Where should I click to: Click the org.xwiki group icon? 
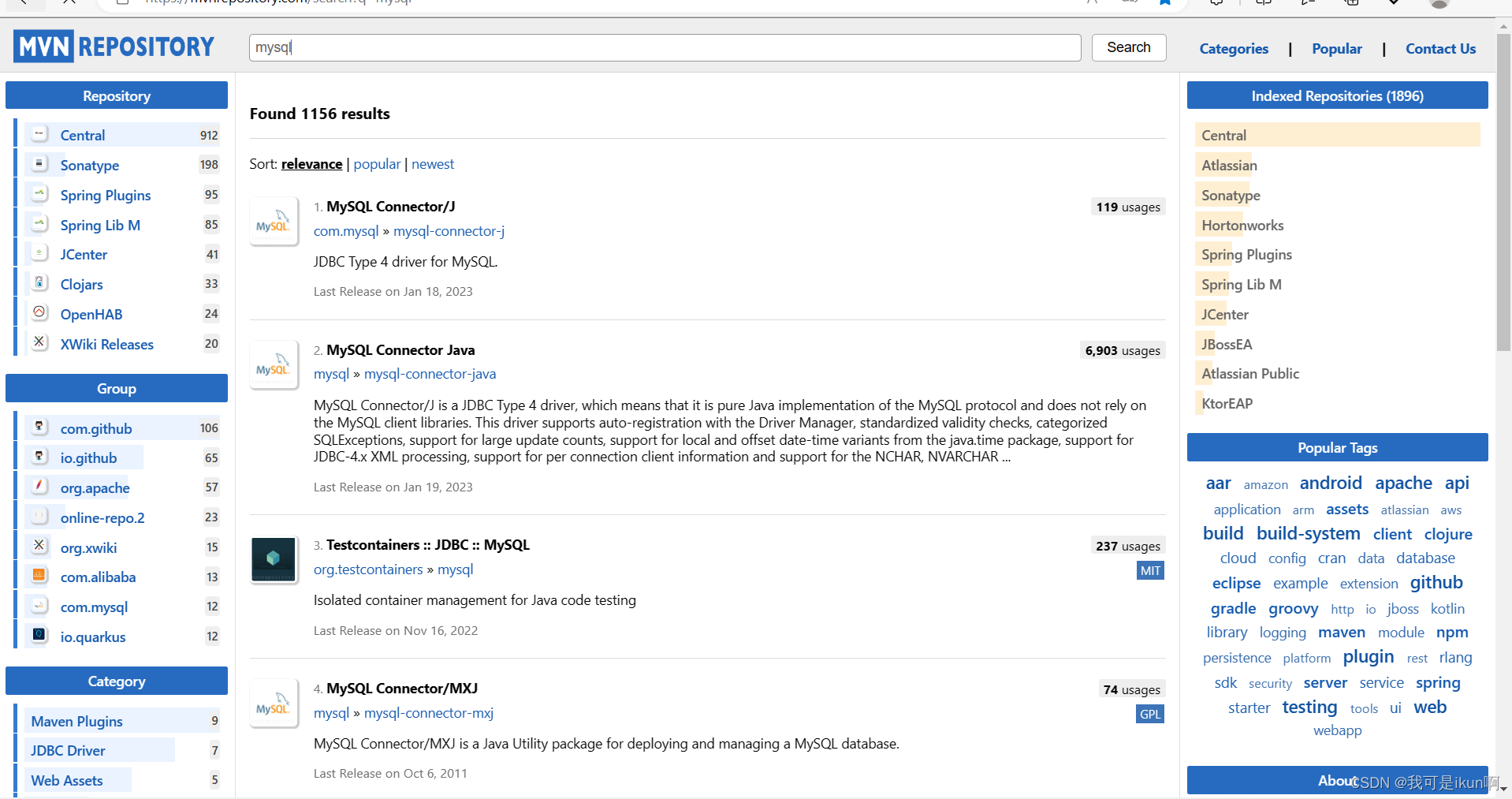pos(39,547)
